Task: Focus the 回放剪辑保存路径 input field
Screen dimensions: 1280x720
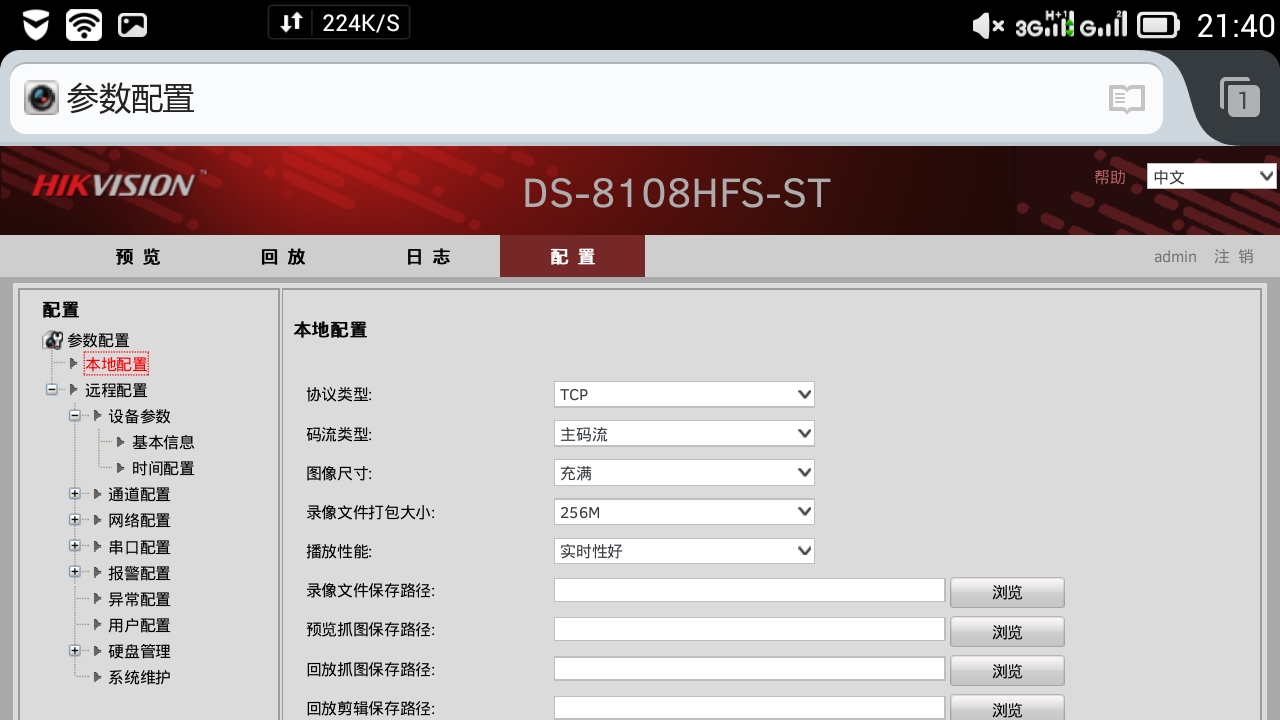Action: (749, 707)
